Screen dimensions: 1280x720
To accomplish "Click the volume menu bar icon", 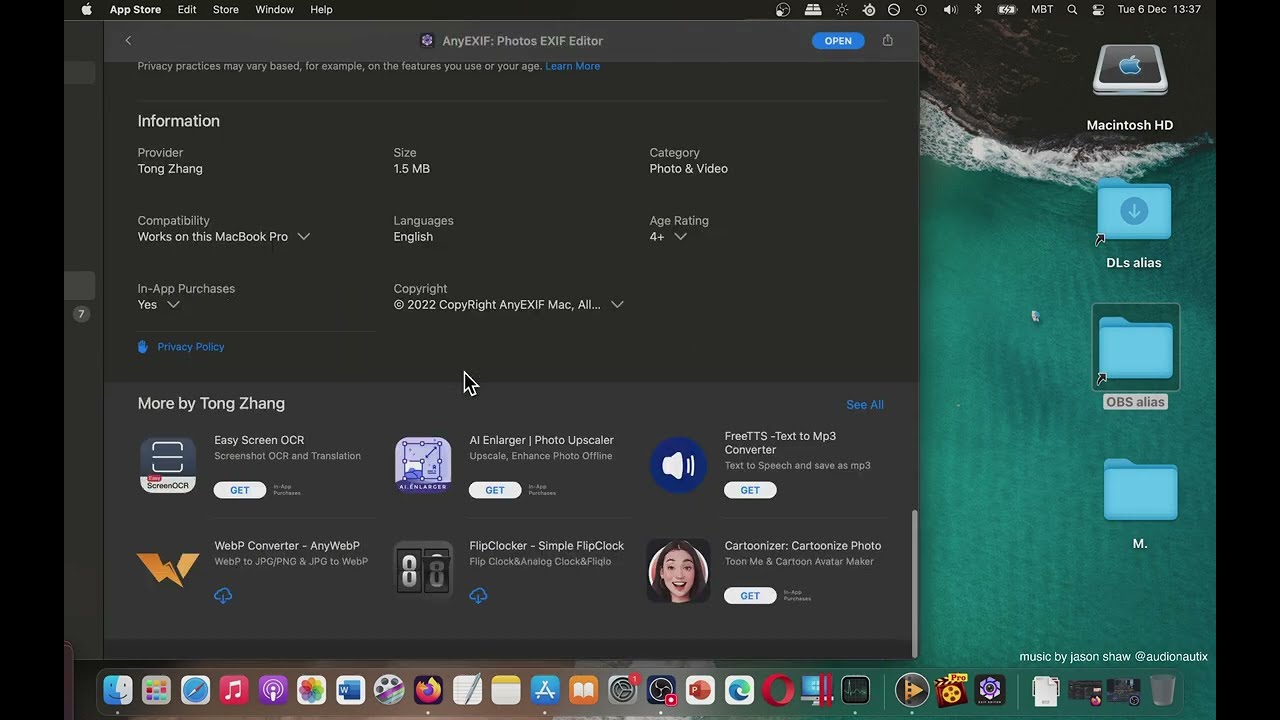I will coord(950,9).
